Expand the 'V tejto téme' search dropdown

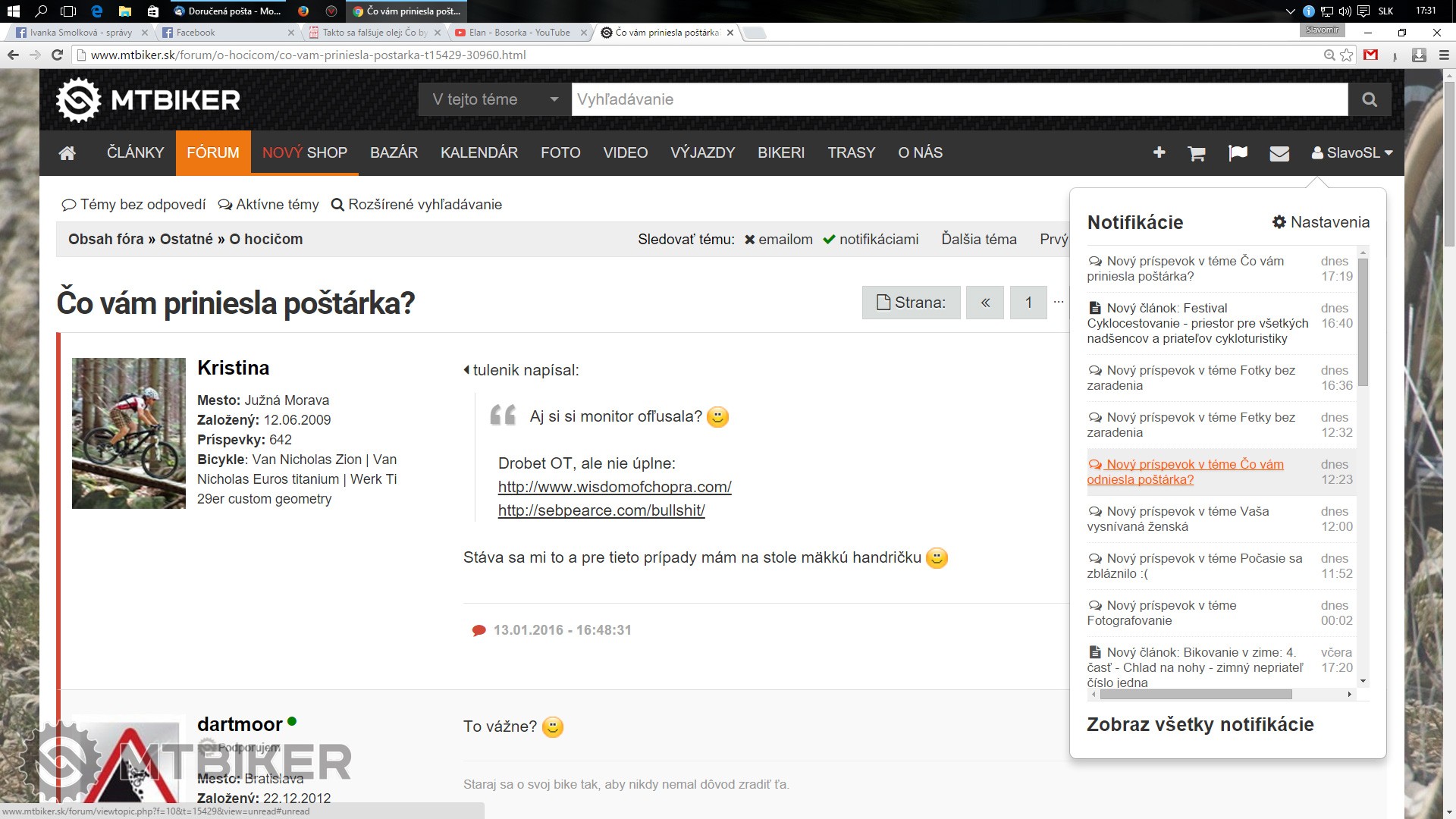(x=494, y=99)
